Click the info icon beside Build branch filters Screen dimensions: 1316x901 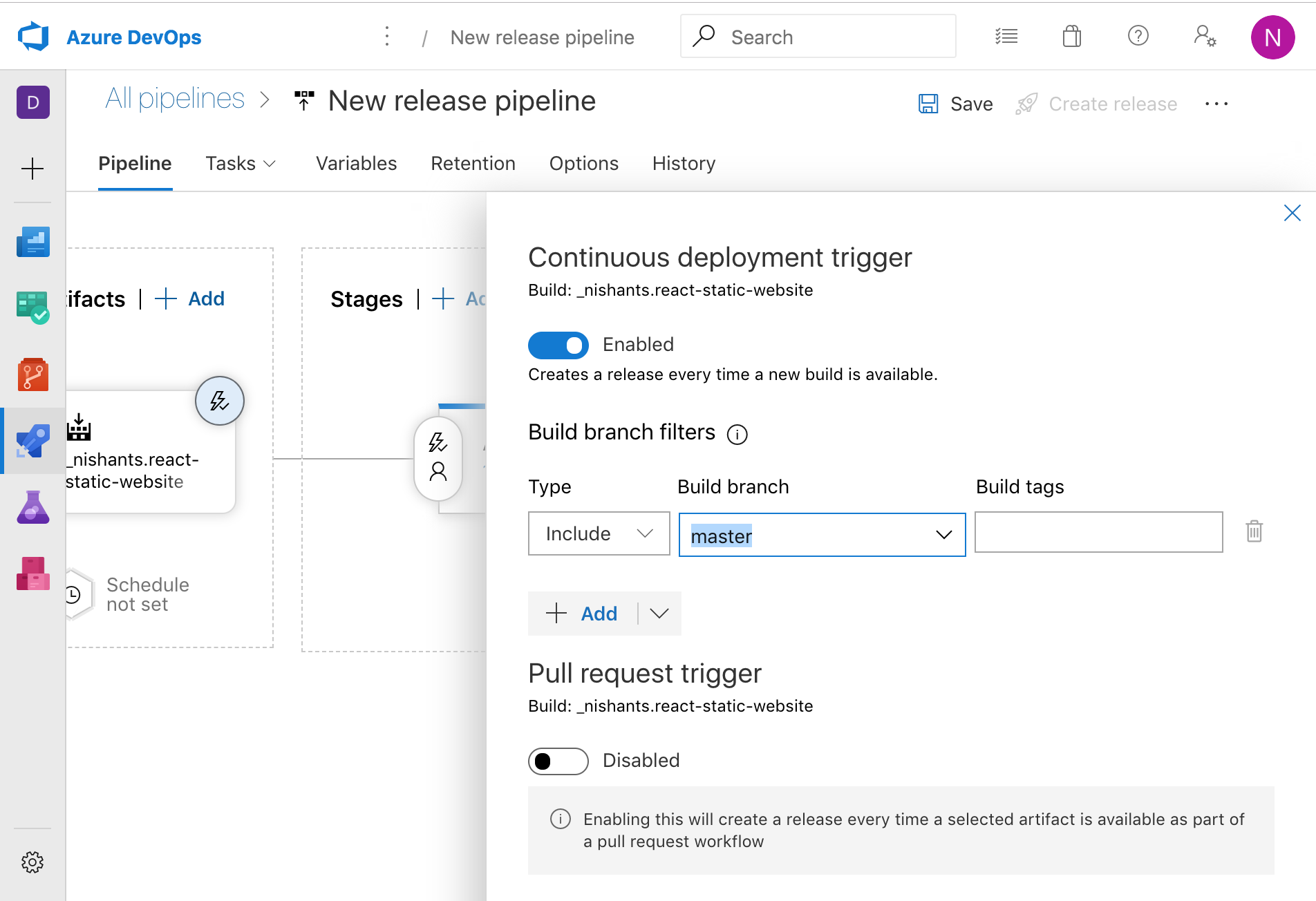click(x=737, y=434)
